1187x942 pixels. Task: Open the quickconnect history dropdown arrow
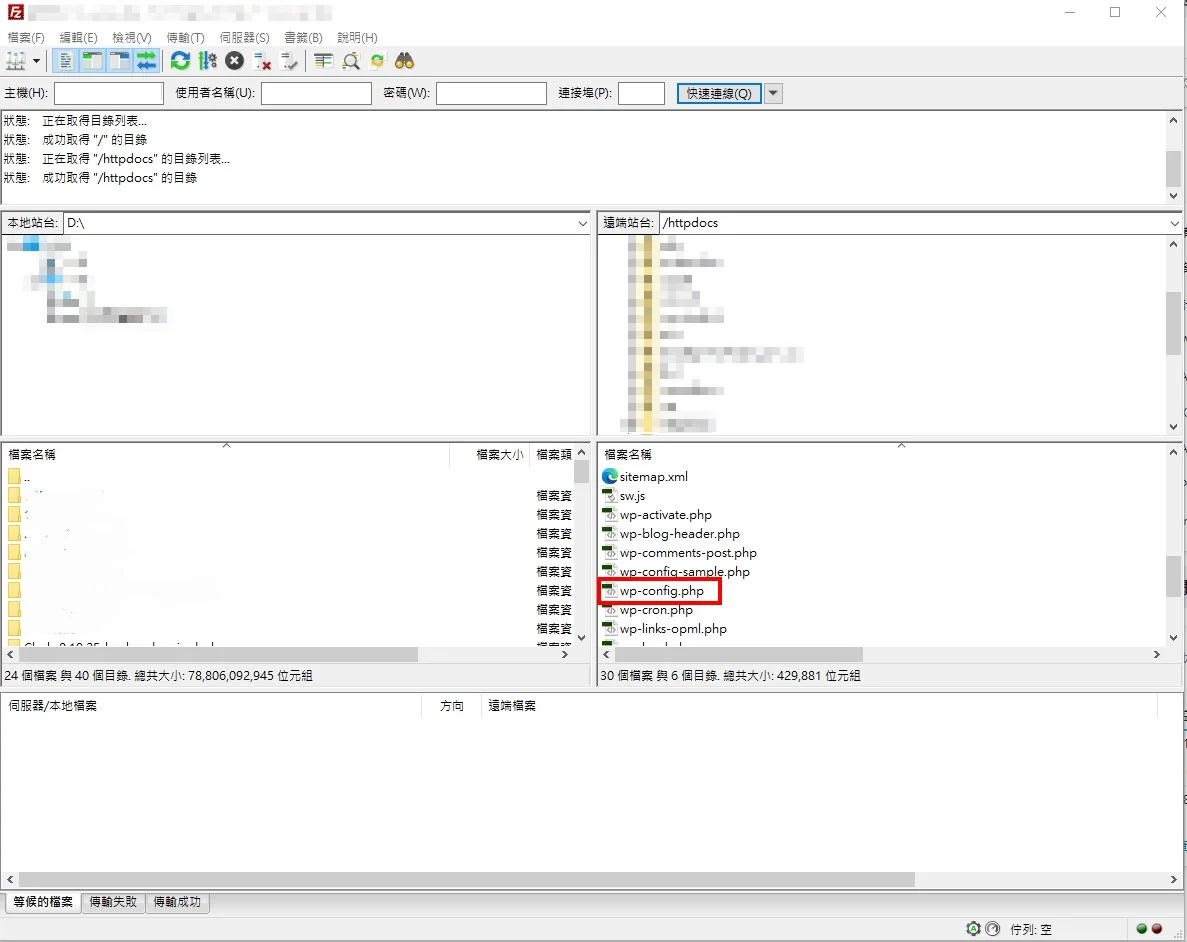[x=773, y=93]
